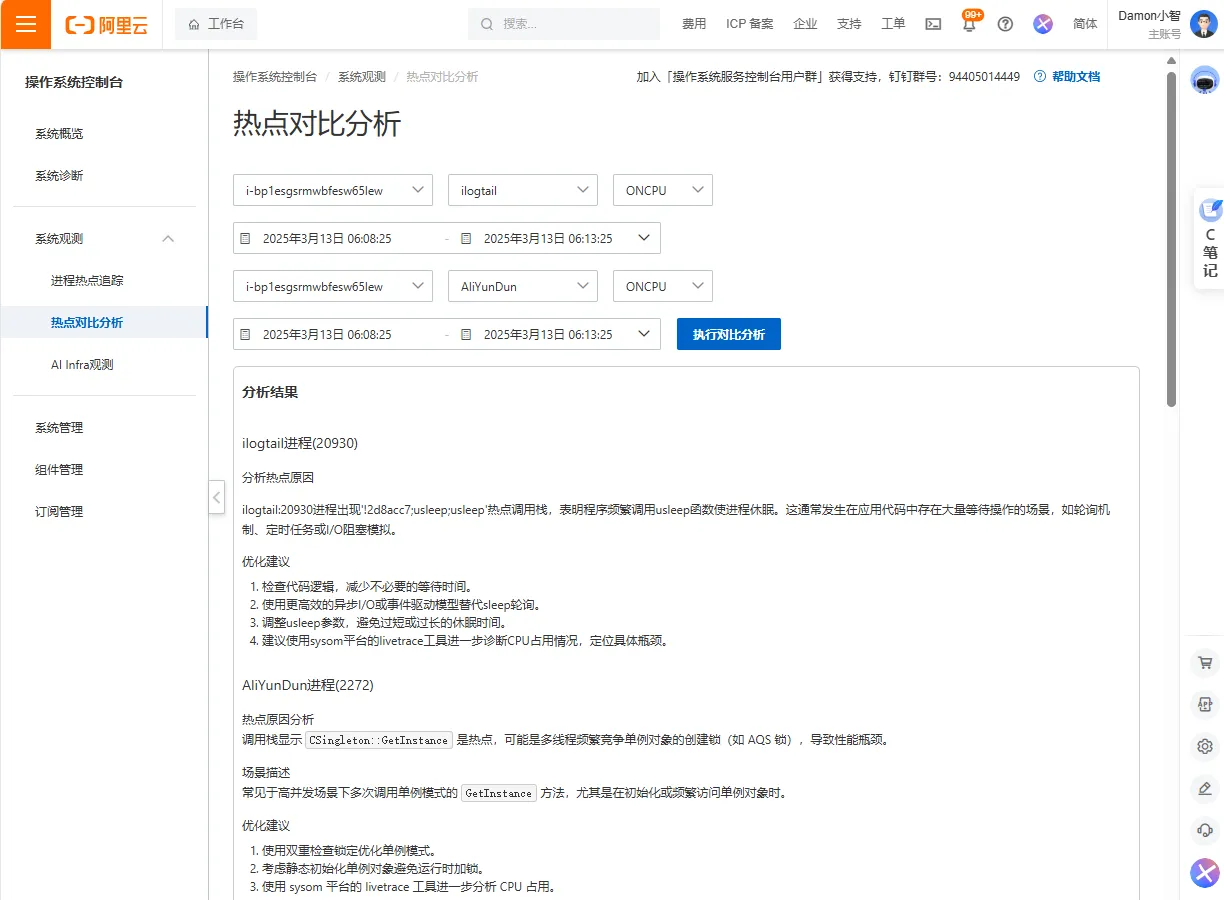Open the 帮助文档 help link
This screenshot has height=900, width=1224.
[1067, 77]
